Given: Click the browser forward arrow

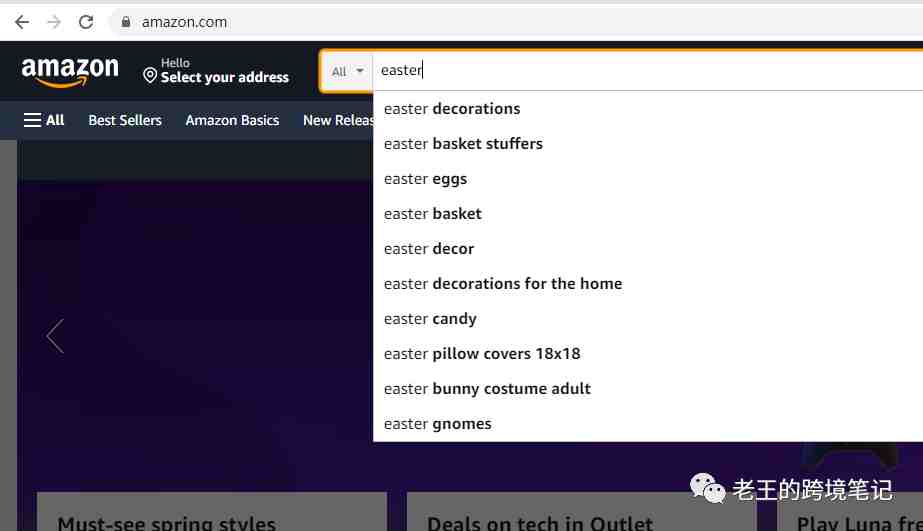Looking at the screenshot, I should (54, 22).
